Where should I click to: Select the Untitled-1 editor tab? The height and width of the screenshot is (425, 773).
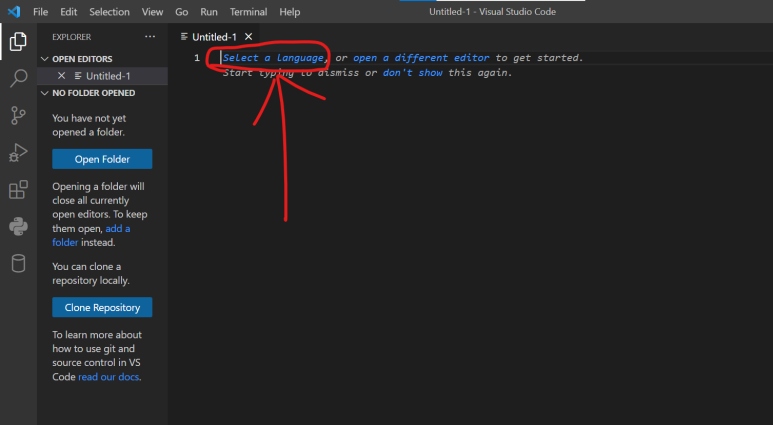click(214, 36)
